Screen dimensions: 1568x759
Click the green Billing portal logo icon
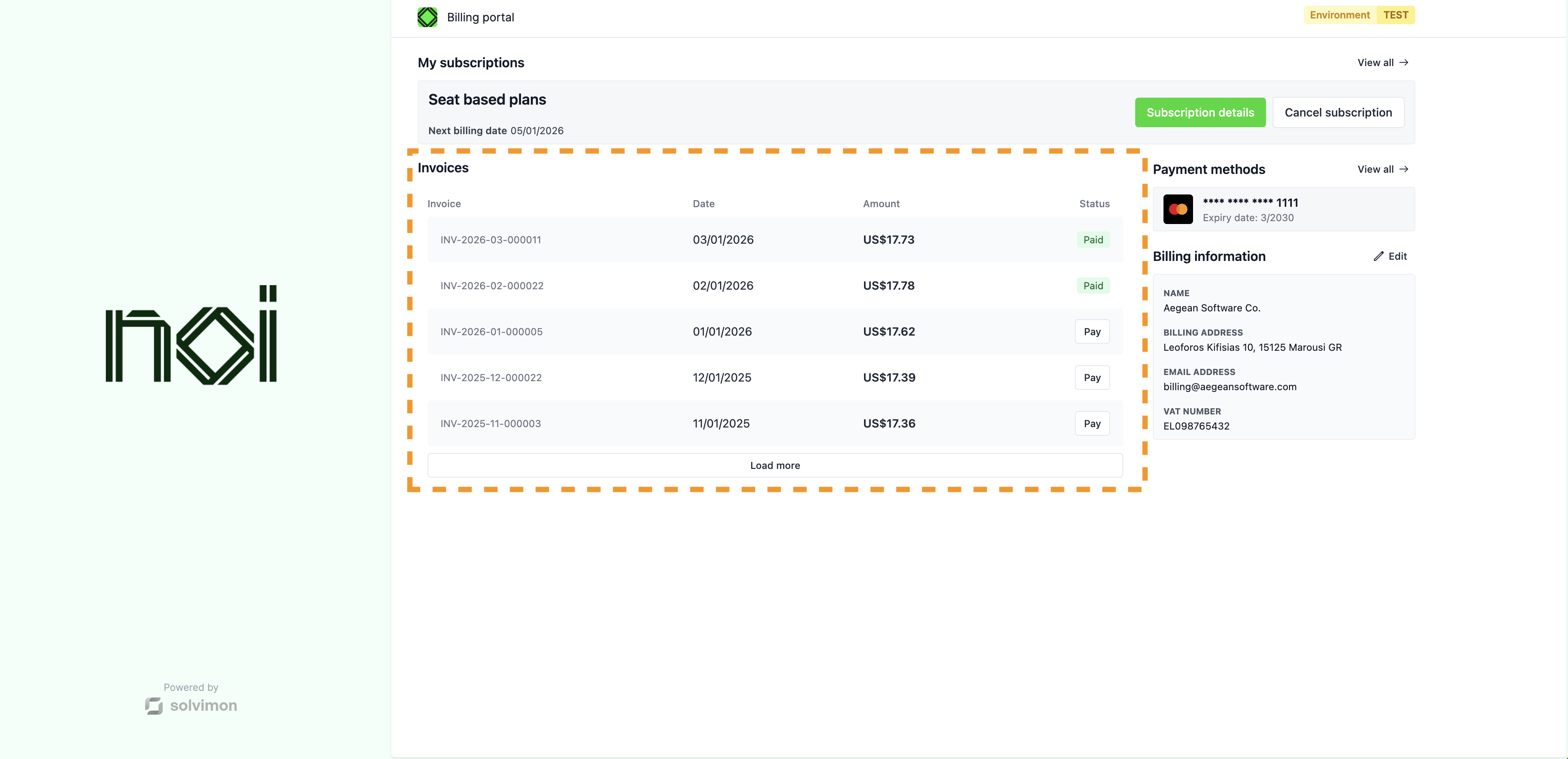tap(427, 17)
